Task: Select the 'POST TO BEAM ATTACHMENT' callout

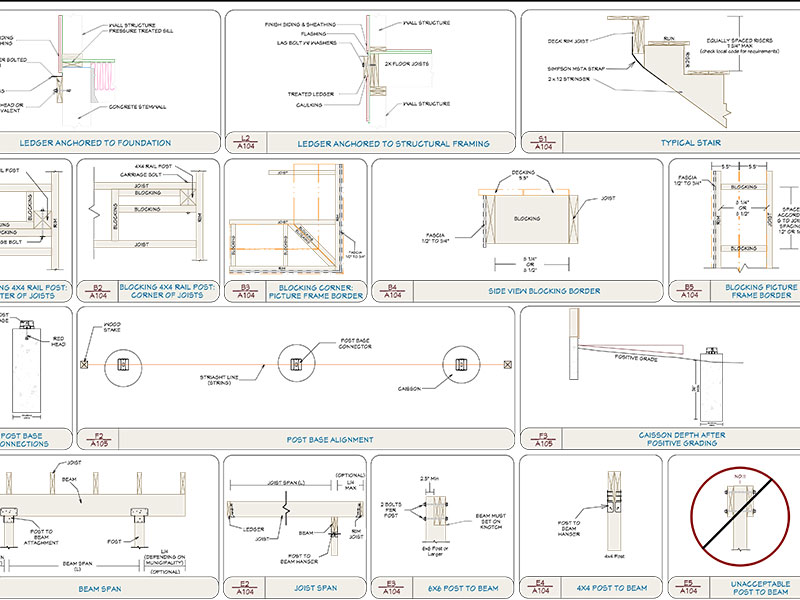Action: 41,537
